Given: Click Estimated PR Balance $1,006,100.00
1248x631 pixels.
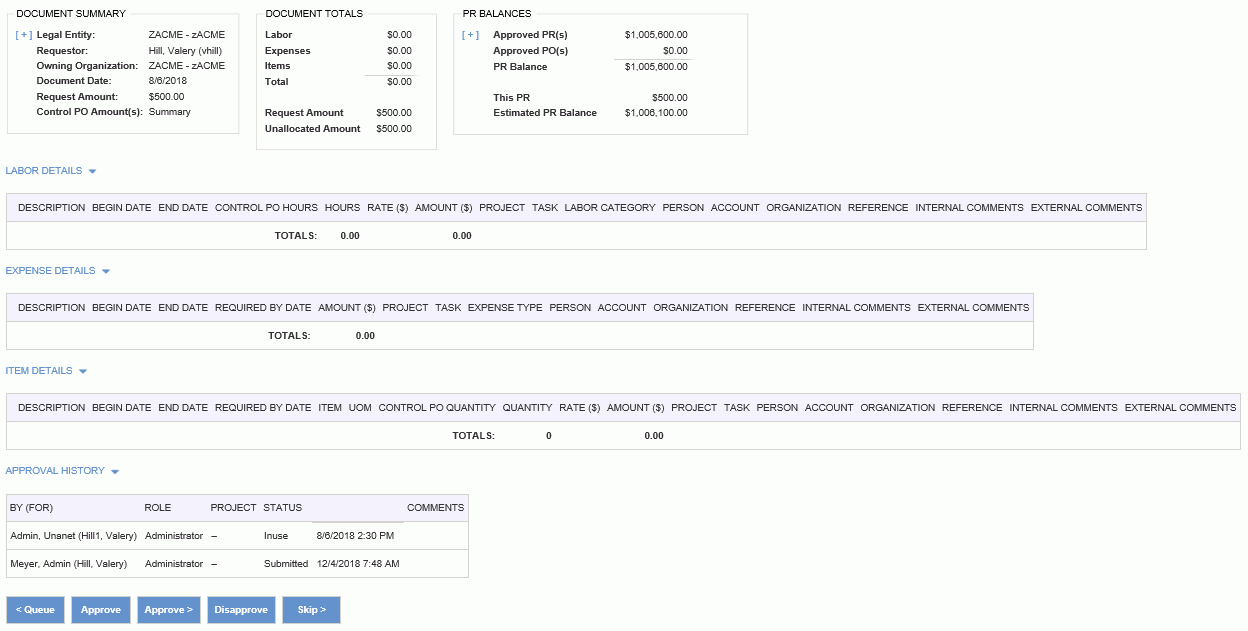Looking at the screenshot, I should coord(656,113).
